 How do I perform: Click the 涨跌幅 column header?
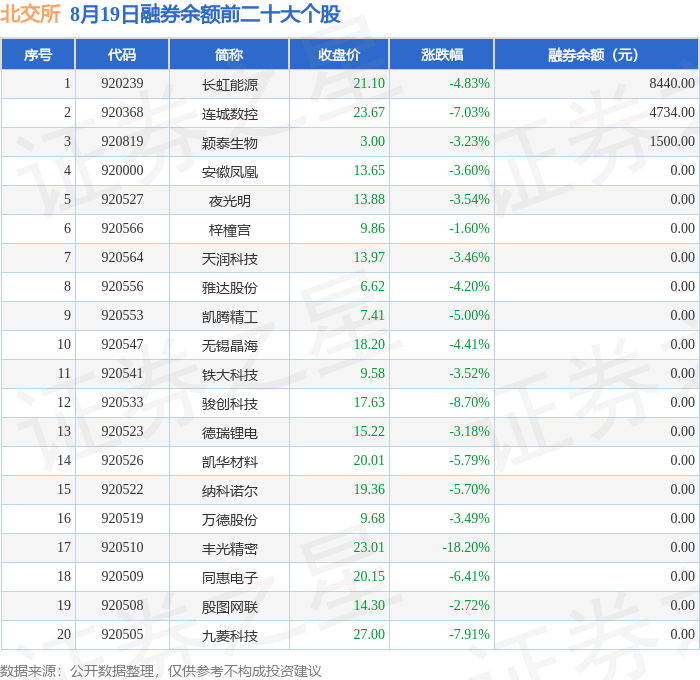[442, 54]
